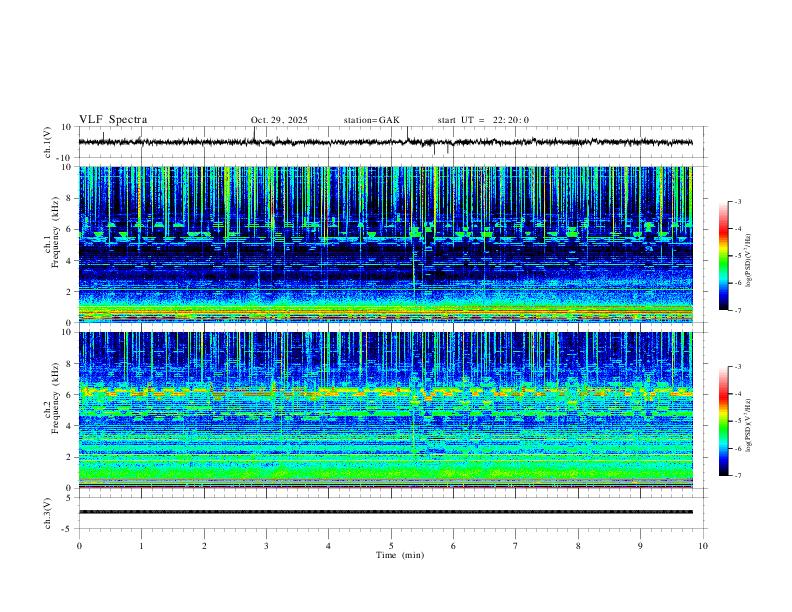Click the ch.1 voltage axis "-10" tick label
This screenshot has width=792, height=612.
pos(65,158)
